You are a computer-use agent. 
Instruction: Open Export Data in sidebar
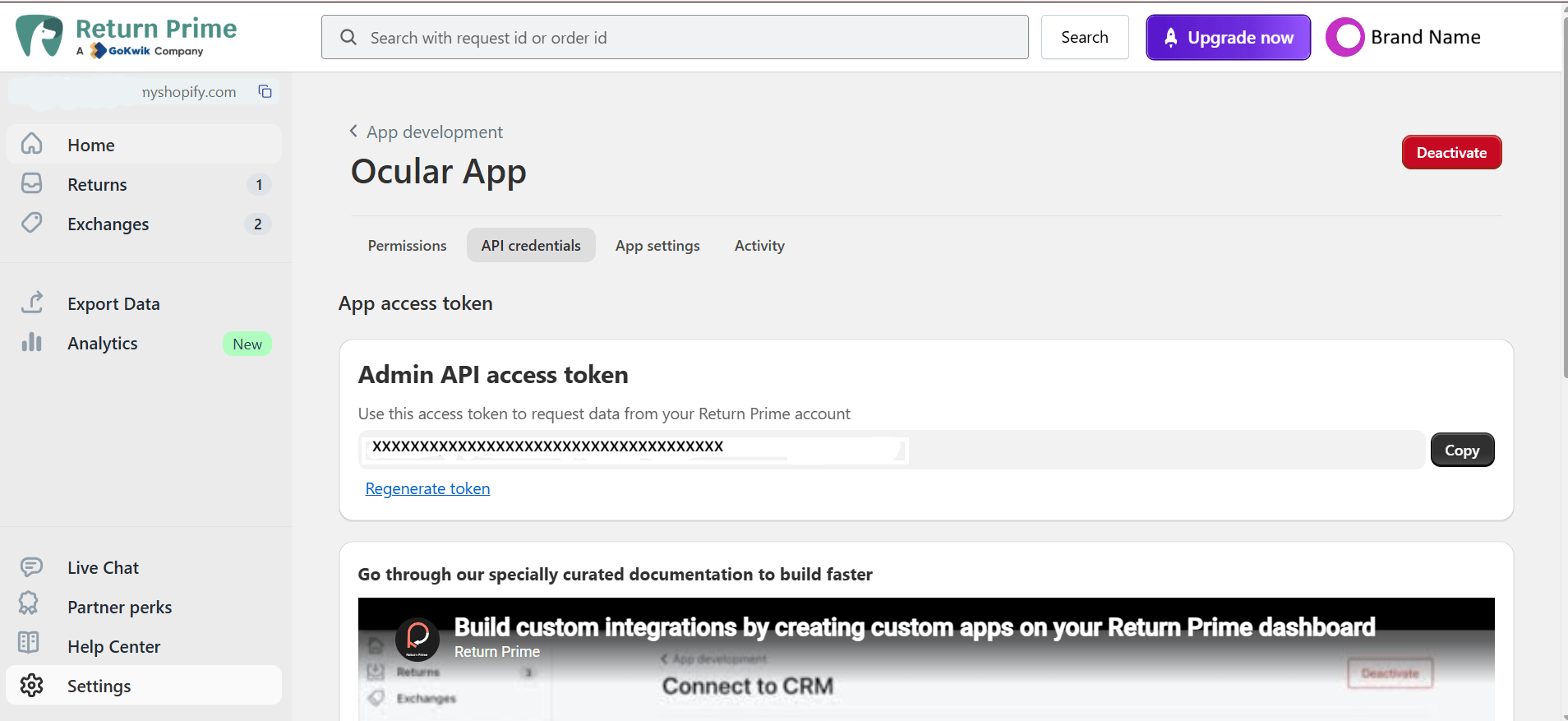click(144, 303)
